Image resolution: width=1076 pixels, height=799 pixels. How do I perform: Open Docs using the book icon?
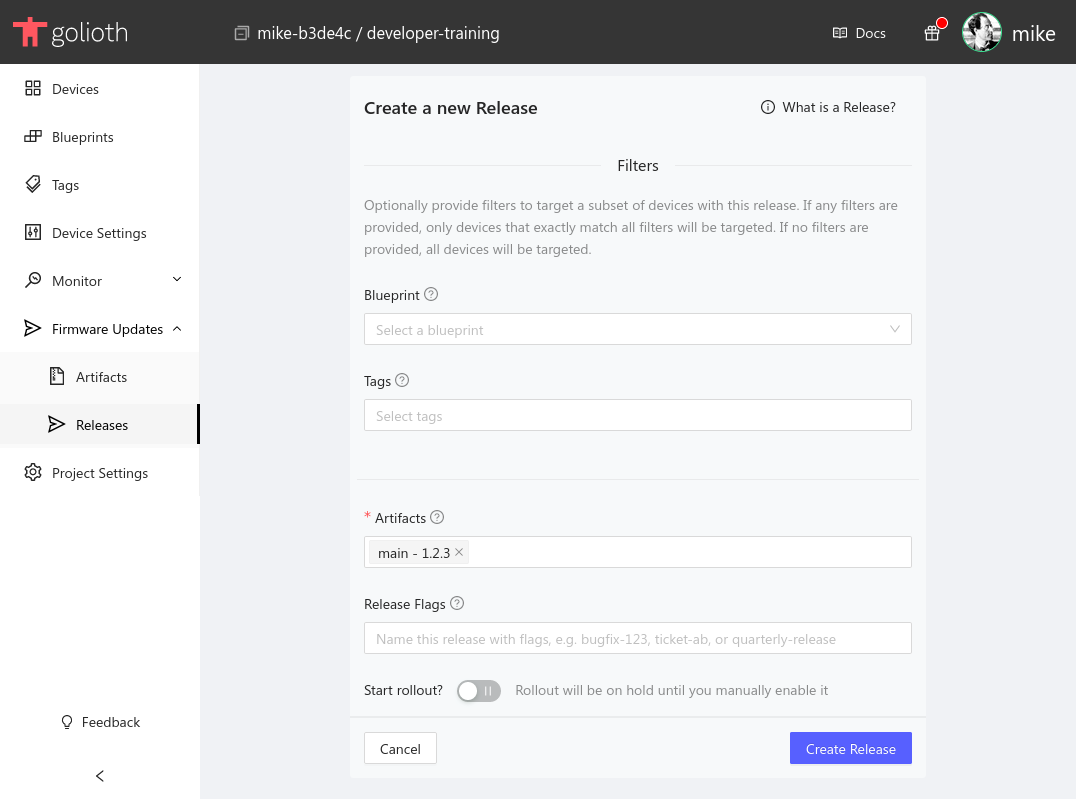(838, 33)
